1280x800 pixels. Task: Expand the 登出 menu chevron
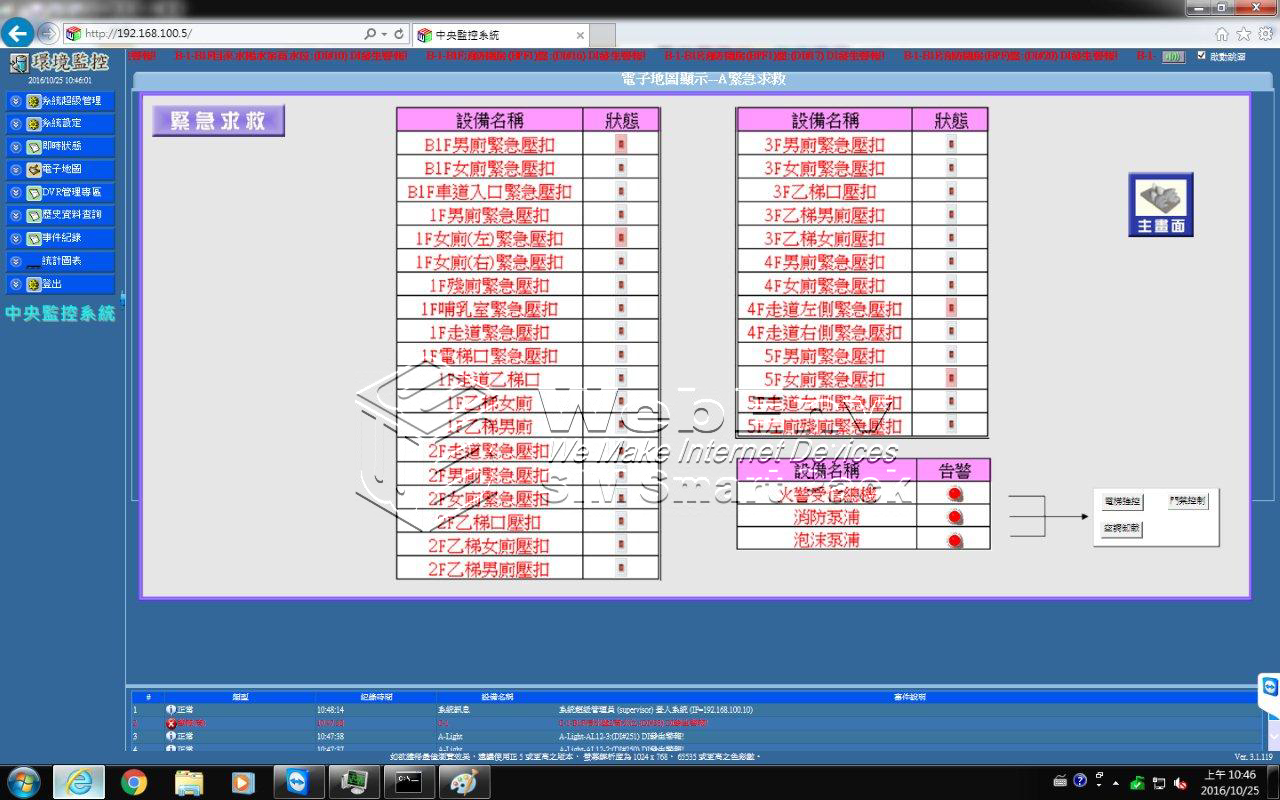coord(15,285)
